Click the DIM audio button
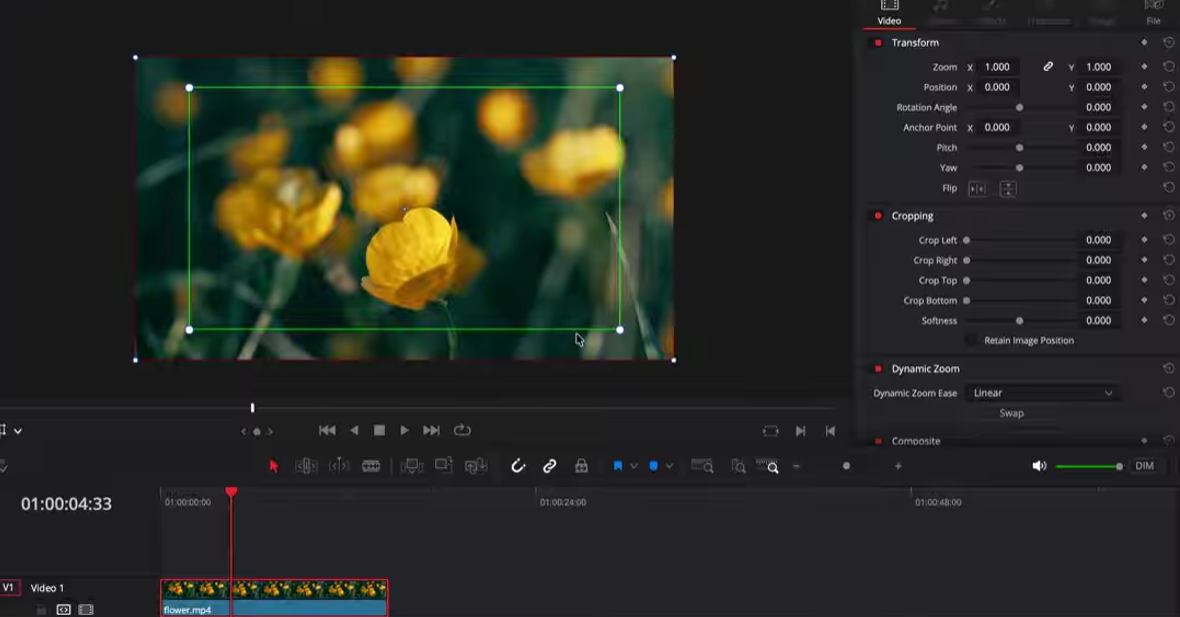1180x617 pixels. tap(1145, 466)
